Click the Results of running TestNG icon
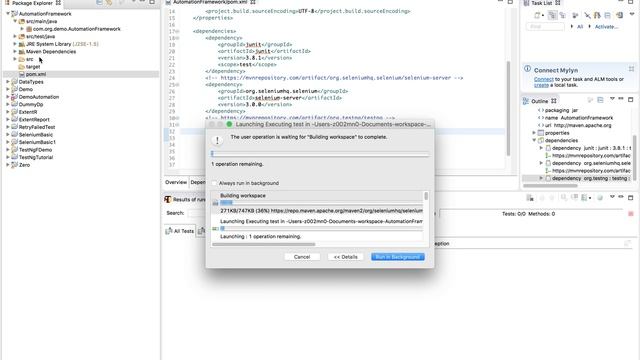The height and width of the screenshot is (360, 640). [x=167, y=199]
